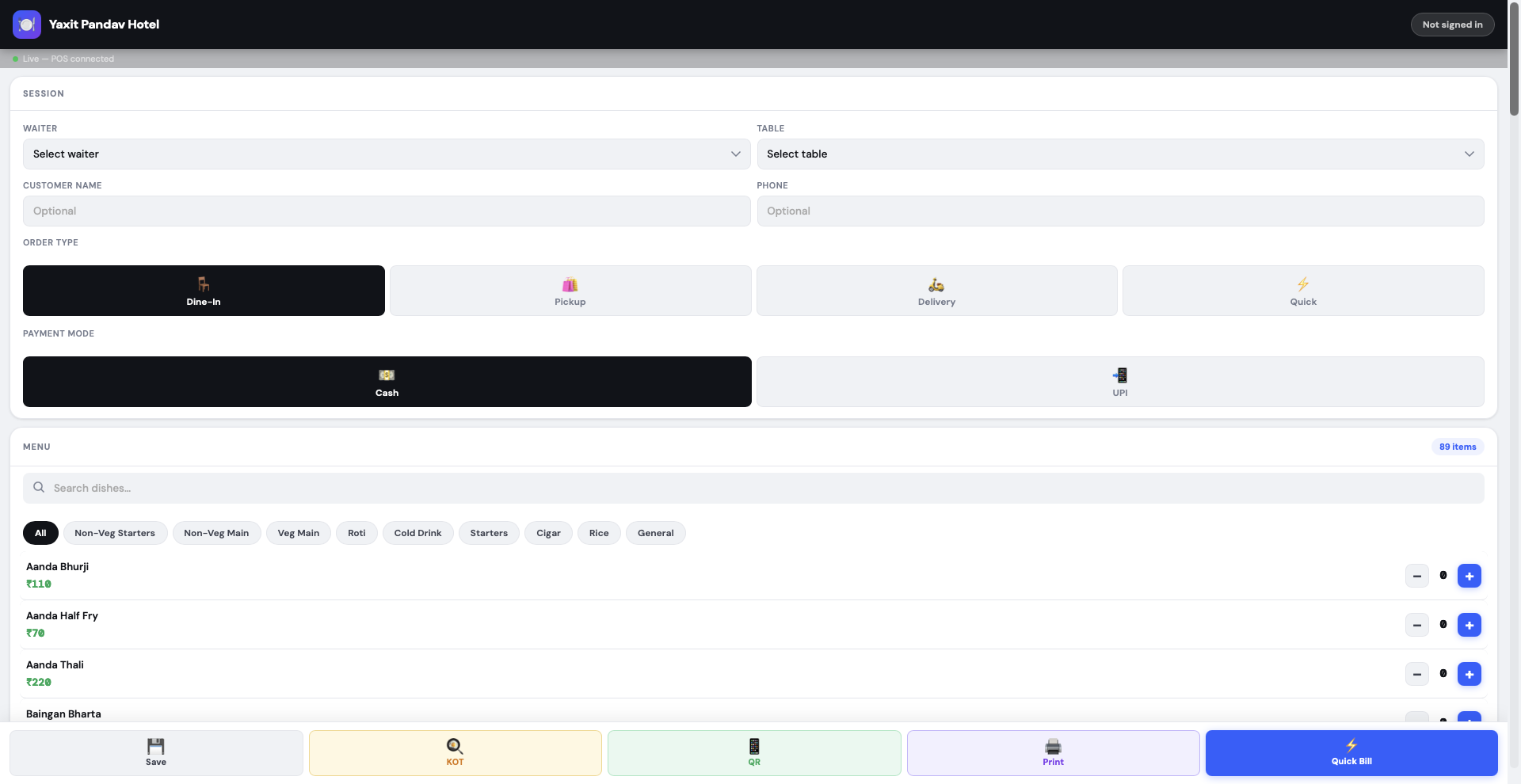Click the 89 items badge

(x=1458, y=447)
